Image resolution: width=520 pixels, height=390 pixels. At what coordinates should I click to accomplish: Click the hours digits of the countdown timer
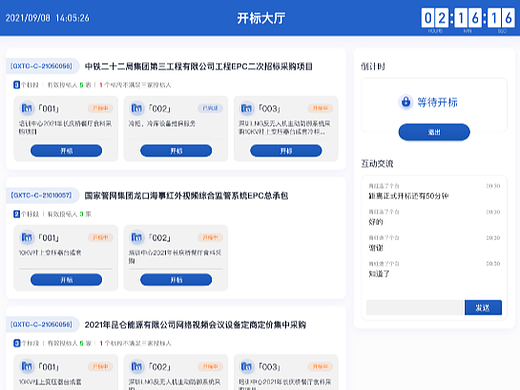[435, 18]
